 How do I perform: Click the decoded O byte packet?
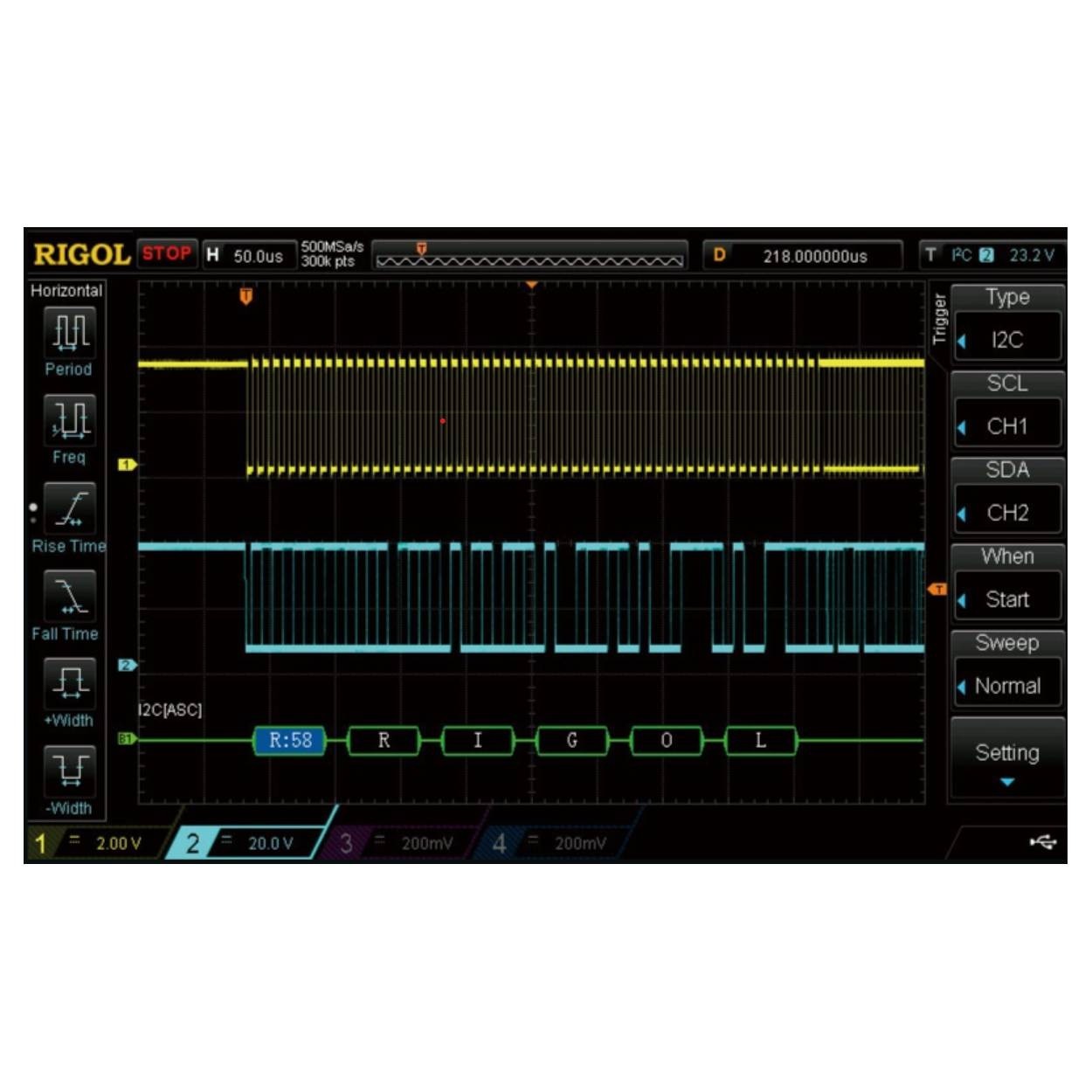(667, 741)
